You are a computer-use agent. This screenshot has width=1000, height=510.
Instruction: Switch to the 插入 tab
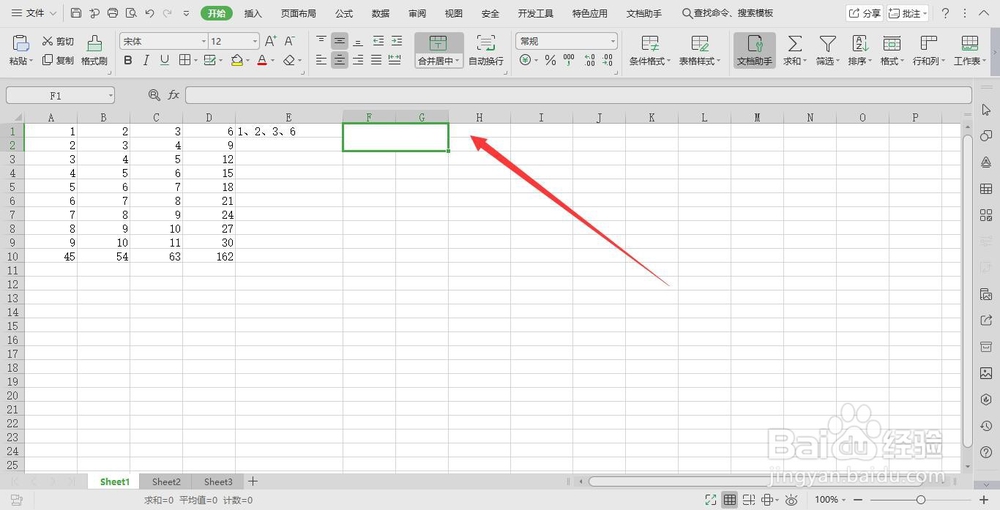click(x=253, y=13)
